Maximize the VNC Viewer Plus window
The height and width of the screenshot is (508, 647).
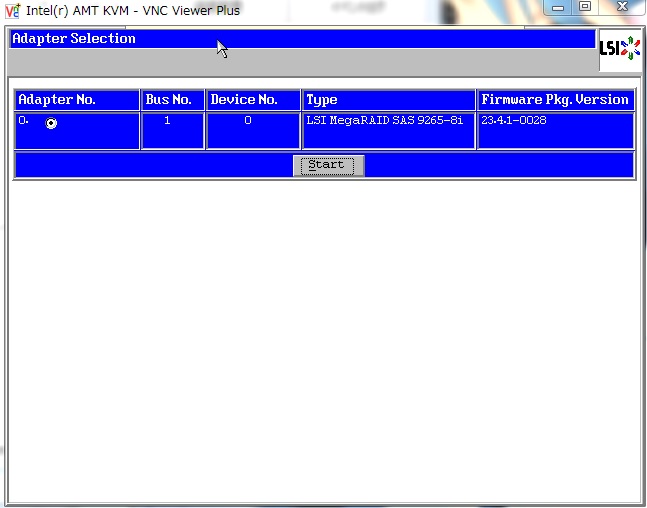[585, 7]
